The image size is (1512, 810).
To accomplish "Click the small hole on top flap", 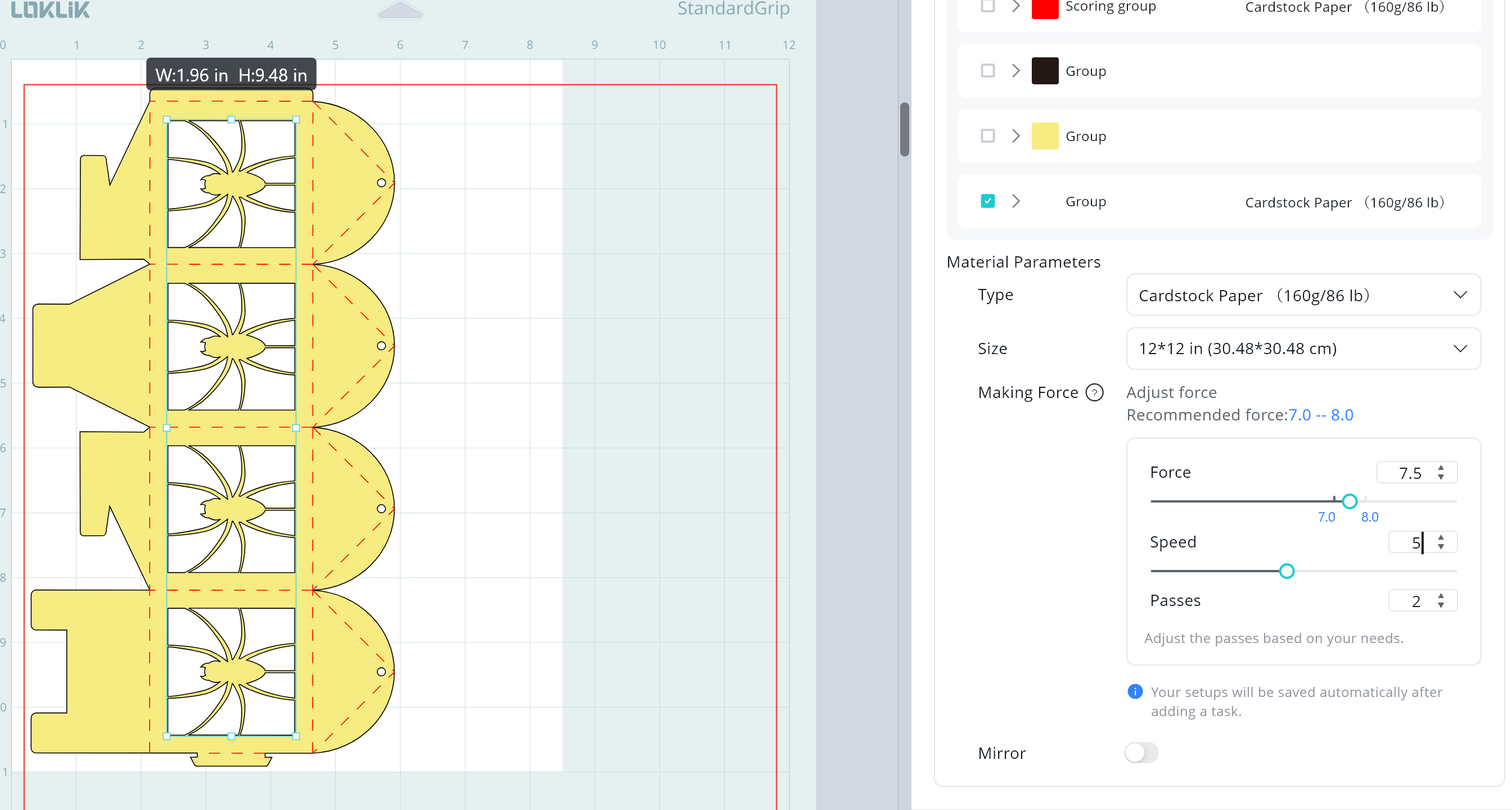I will pyautogui.click(x=382, y=183).
